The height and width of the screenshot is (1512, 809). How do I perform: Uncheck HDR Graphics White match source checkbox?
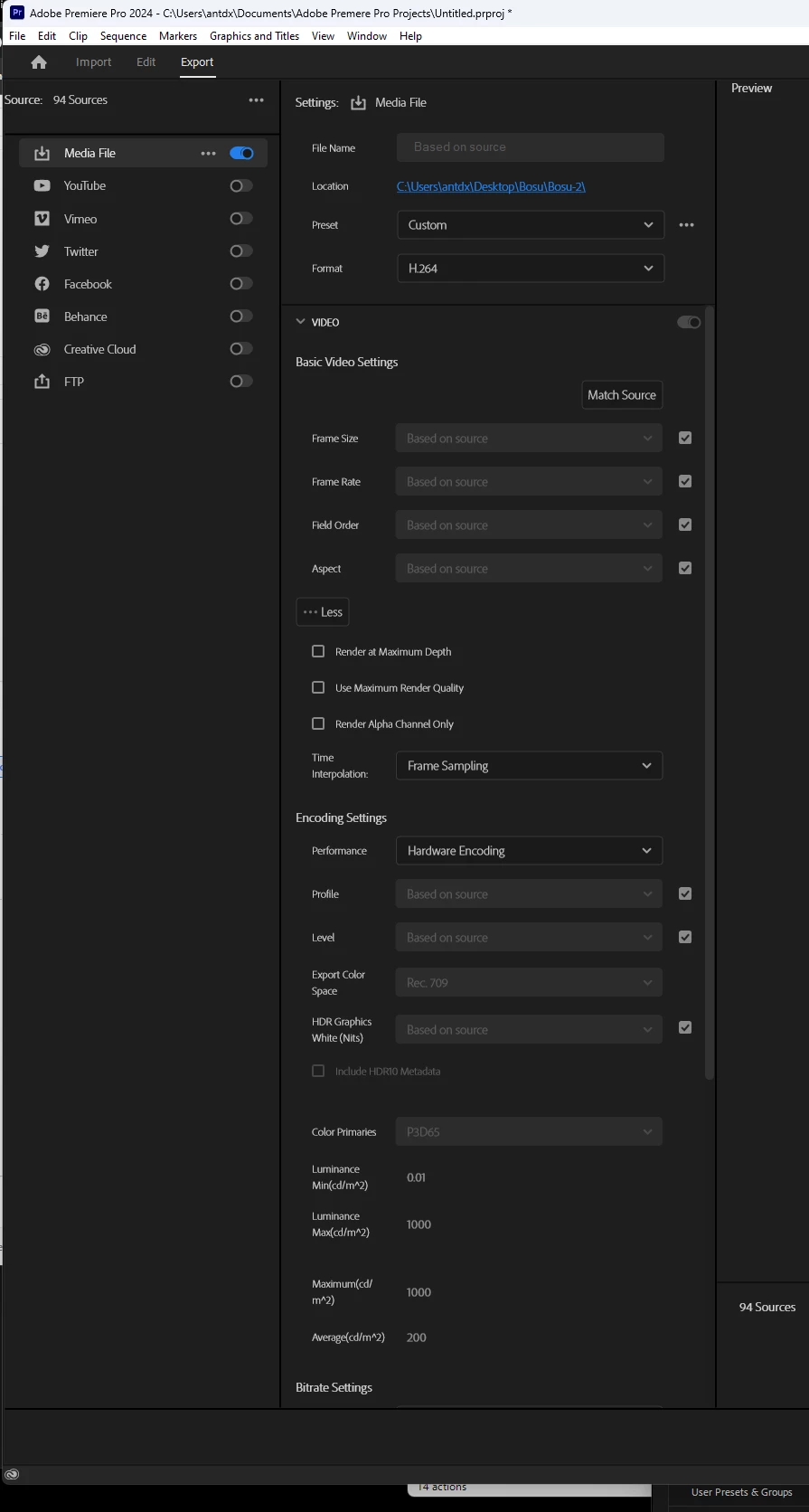[x=685, y=1028]
